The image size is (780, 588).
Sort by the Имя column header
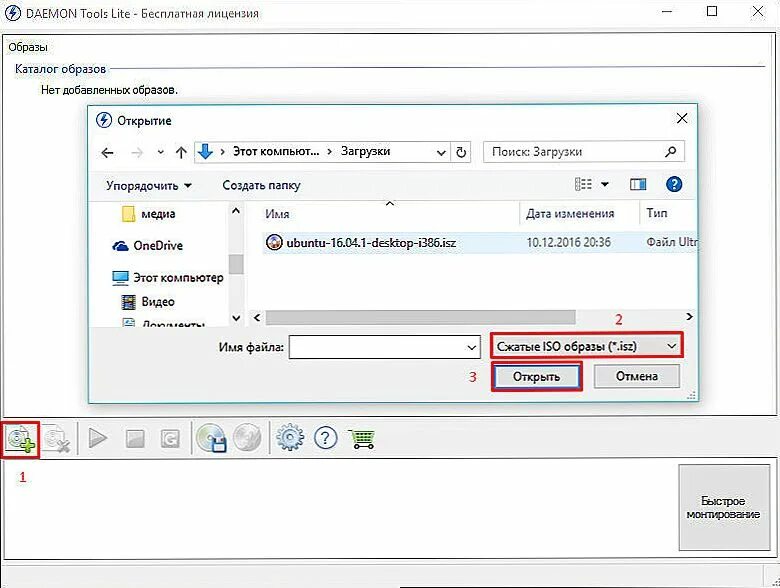277,214
